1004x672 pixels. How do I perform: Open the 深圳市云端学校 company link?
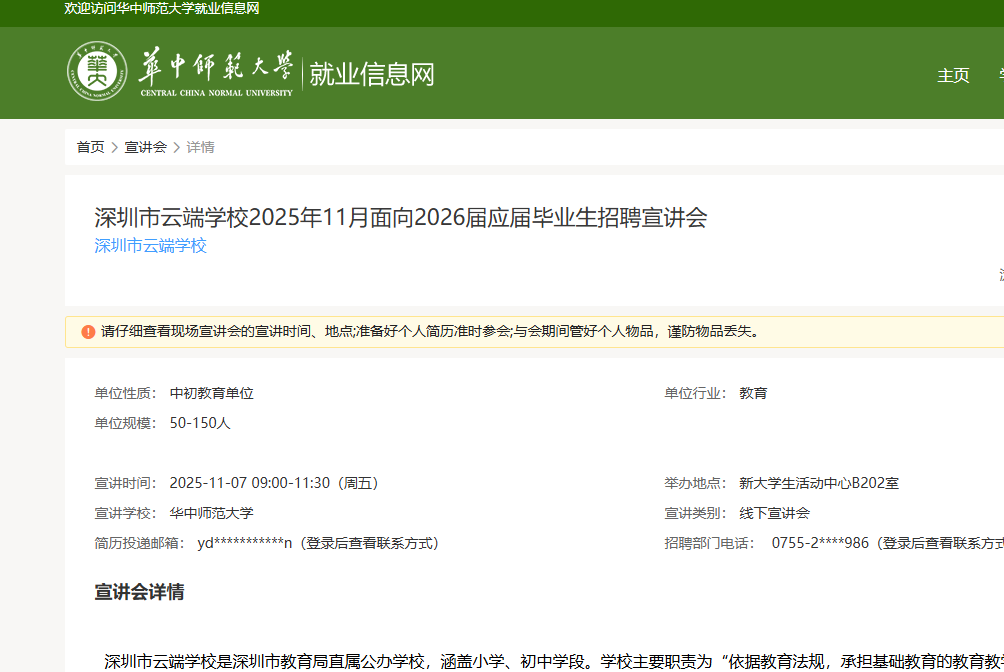tap(150, 246)
